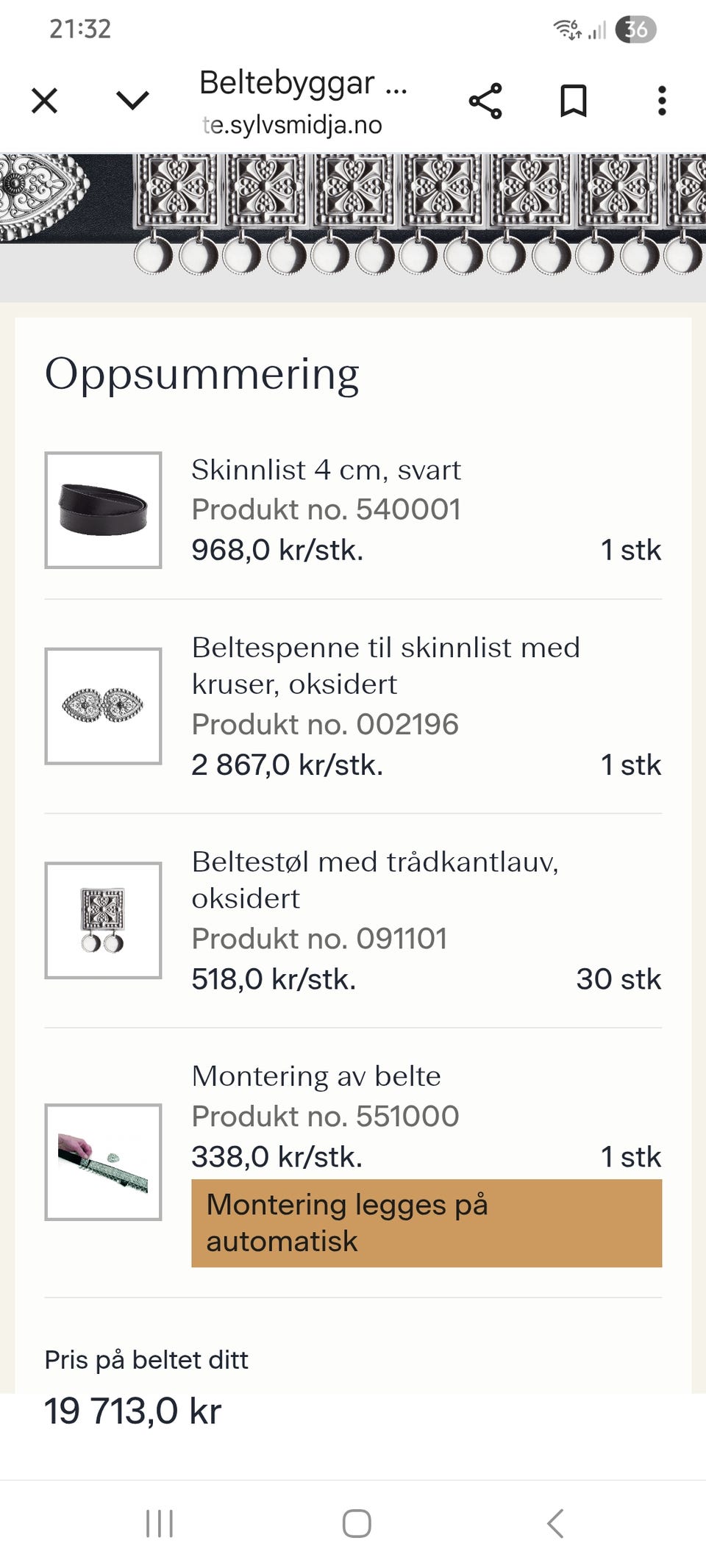Expand the down chevron beside the close icon
Viewport: 706px width, 1568px height.
pos(133,101)
